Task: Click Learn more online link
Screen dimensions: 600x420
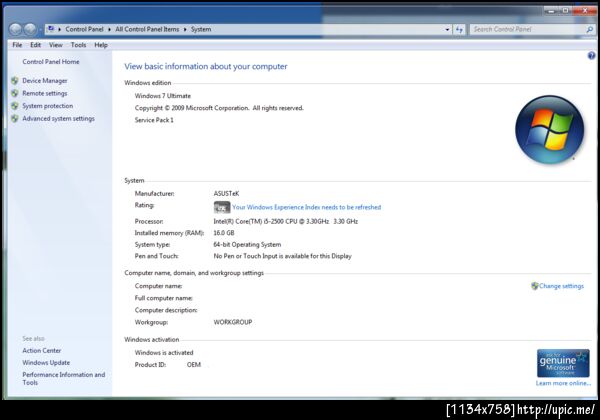Action: click(563, 383)
